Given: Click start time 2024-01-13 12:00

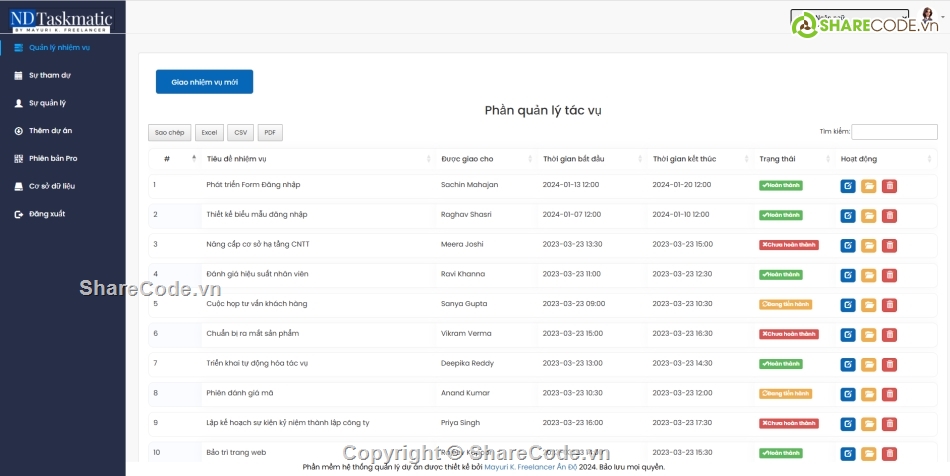Looking at the screenshot, I should (571, 185).
